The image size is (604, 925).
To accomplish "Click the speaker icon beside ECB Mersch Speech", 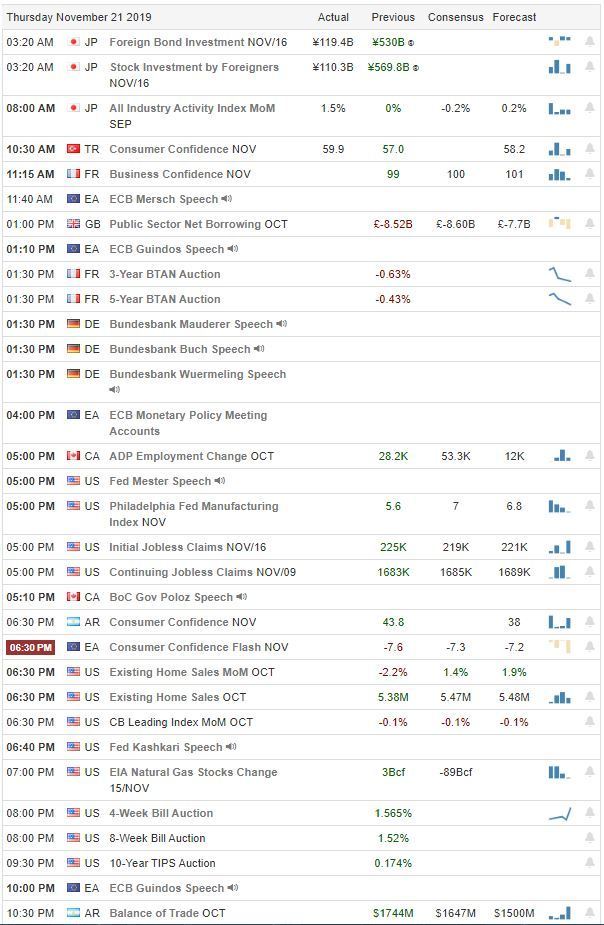I will [x=227, y=199].
